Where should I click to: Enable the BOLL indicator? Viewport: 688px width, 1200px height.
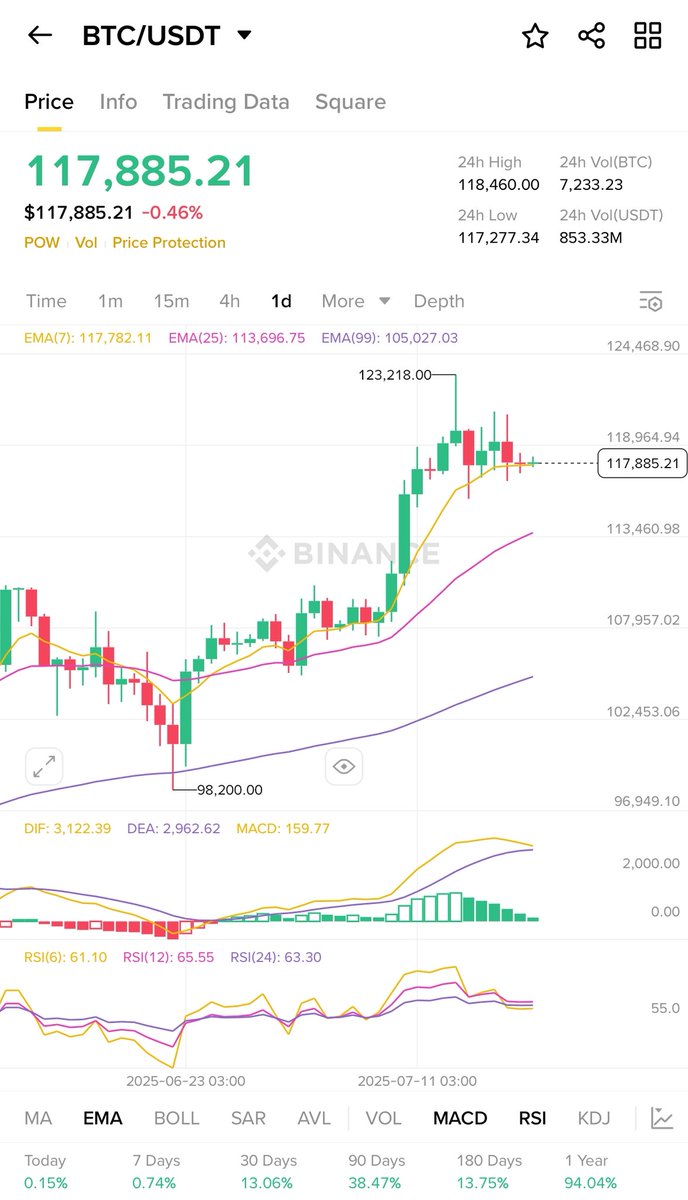point(176,1118)
